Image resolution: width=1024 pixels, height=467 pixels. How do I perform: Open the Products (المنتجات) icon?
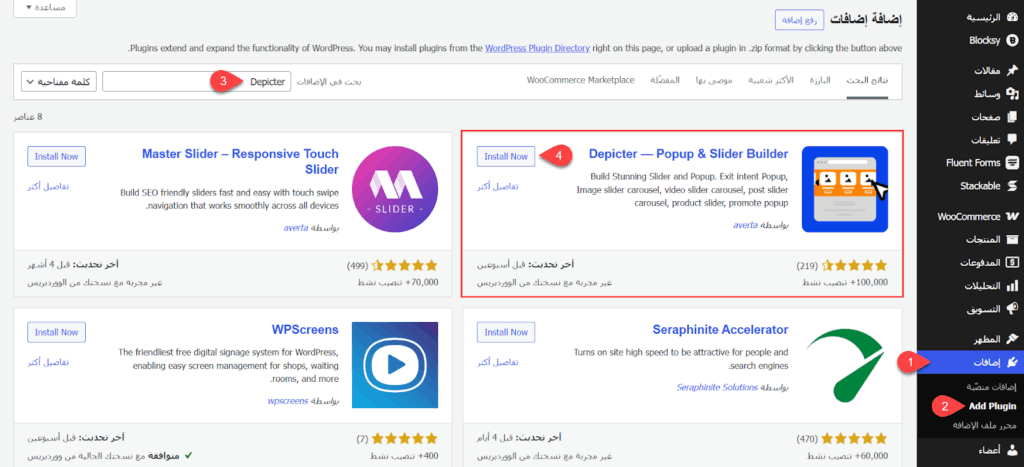point(1012,240)
